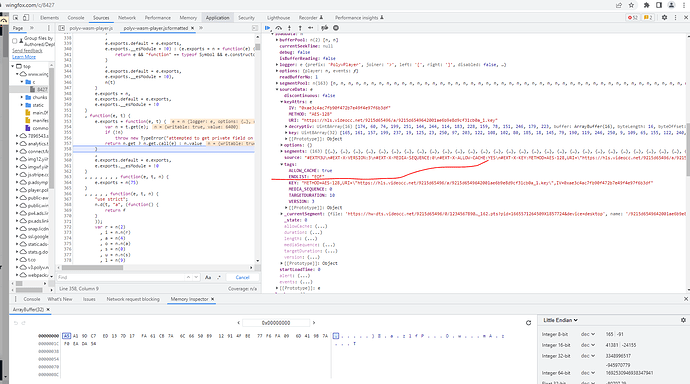Screen dimensions: 690x384
Task: Open the DevTools three-dot customize menu
Action: (675, 18)
